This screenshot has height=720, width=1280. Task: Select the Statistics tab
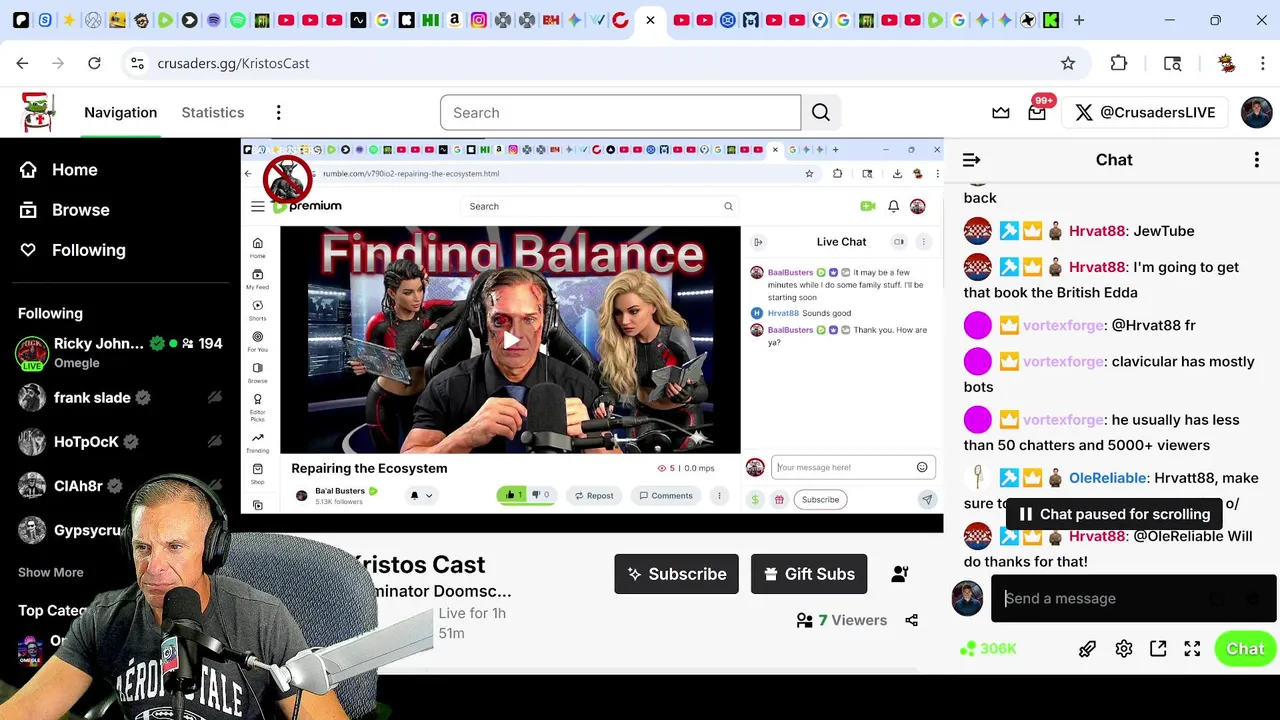(x=213, y=113)
